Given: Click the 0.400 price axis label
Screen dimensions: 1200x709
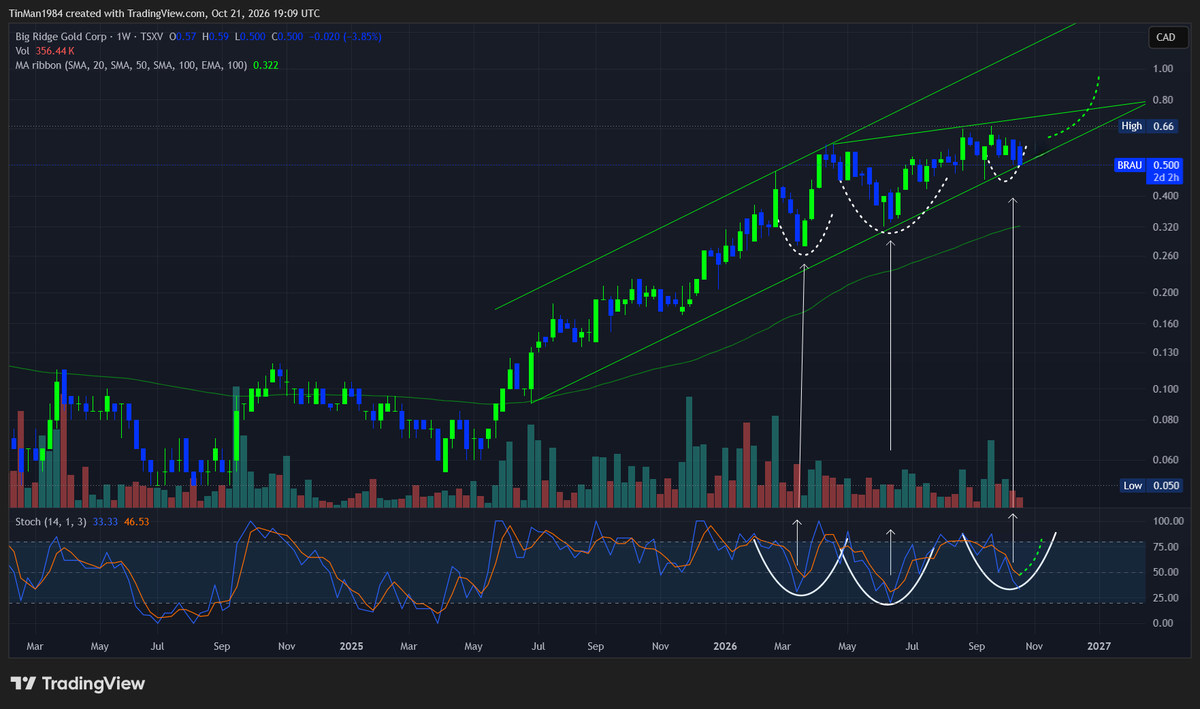Looking at the screenshot, I should tap(1166, 197).
